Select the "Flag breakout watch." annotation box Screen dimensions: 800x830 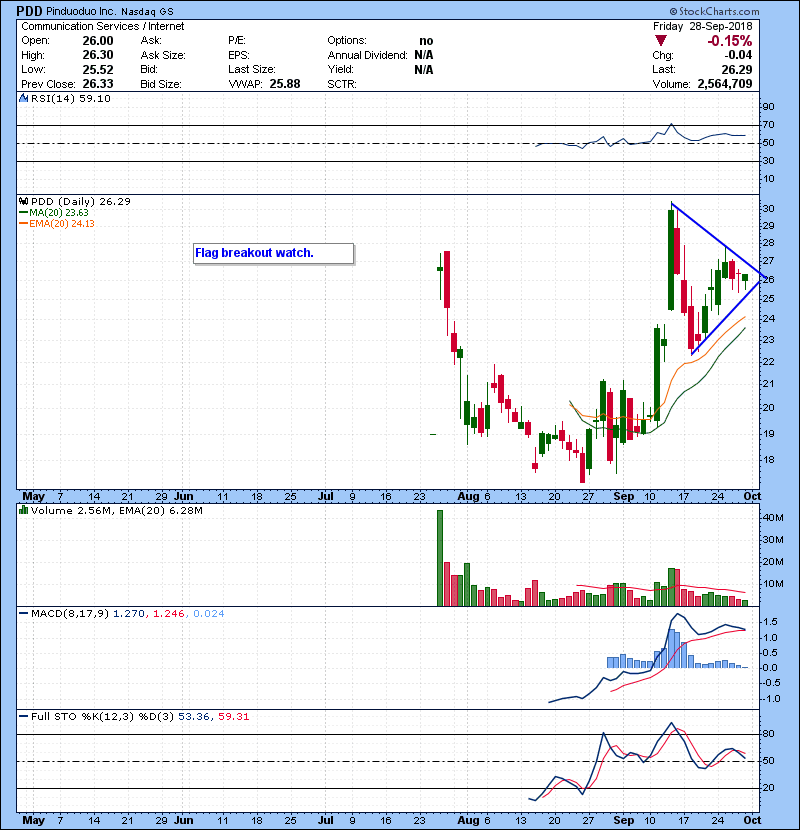click(273, 253)
